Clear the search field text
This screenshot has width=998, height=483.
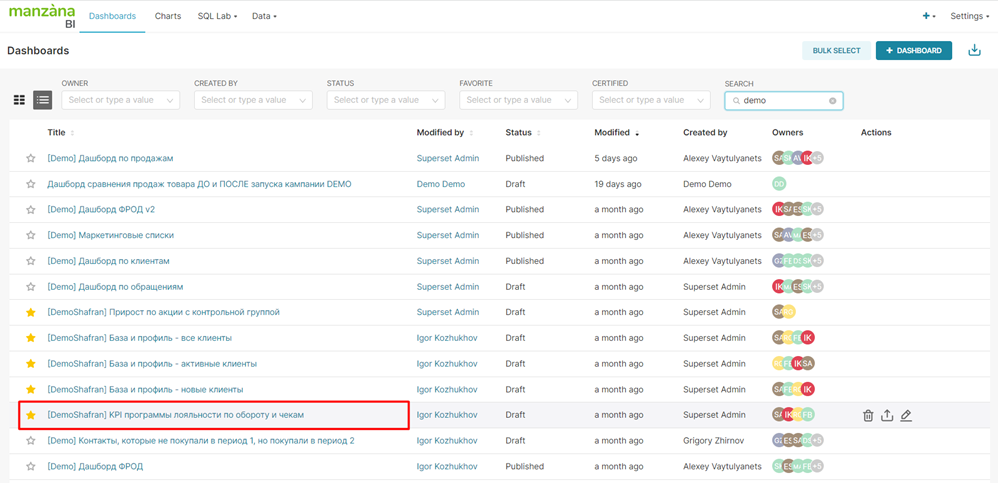[832, 101]
